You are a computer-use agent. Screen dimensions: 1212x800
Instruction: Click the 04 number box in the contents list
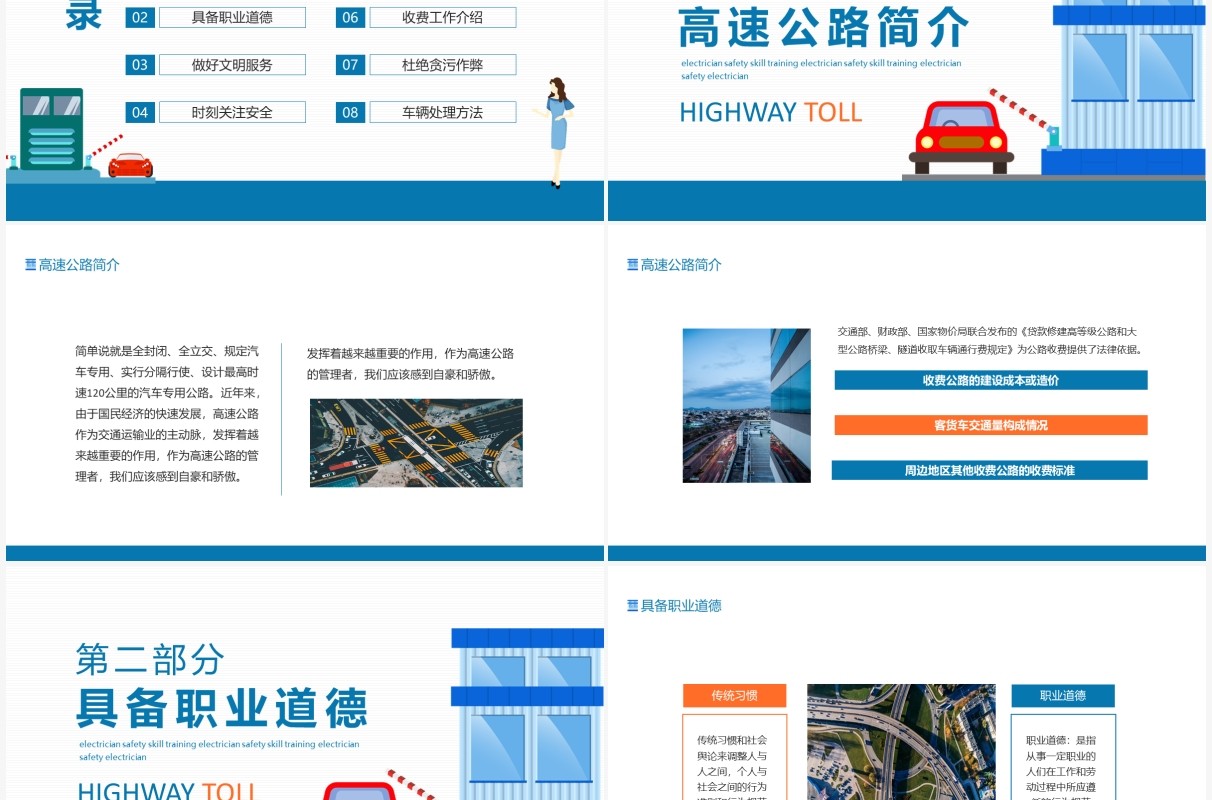point(140,112)
